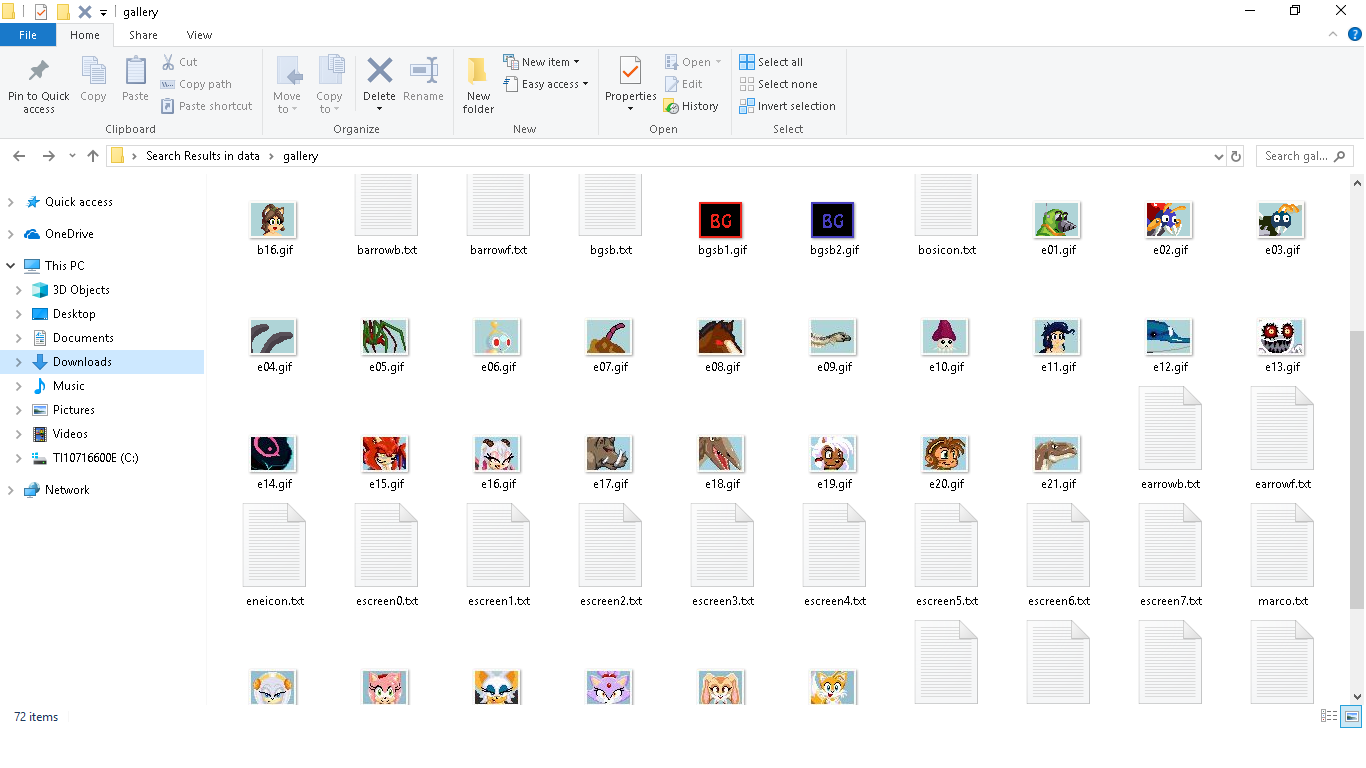
Task: Open the File menu
Action: [28, 35]
